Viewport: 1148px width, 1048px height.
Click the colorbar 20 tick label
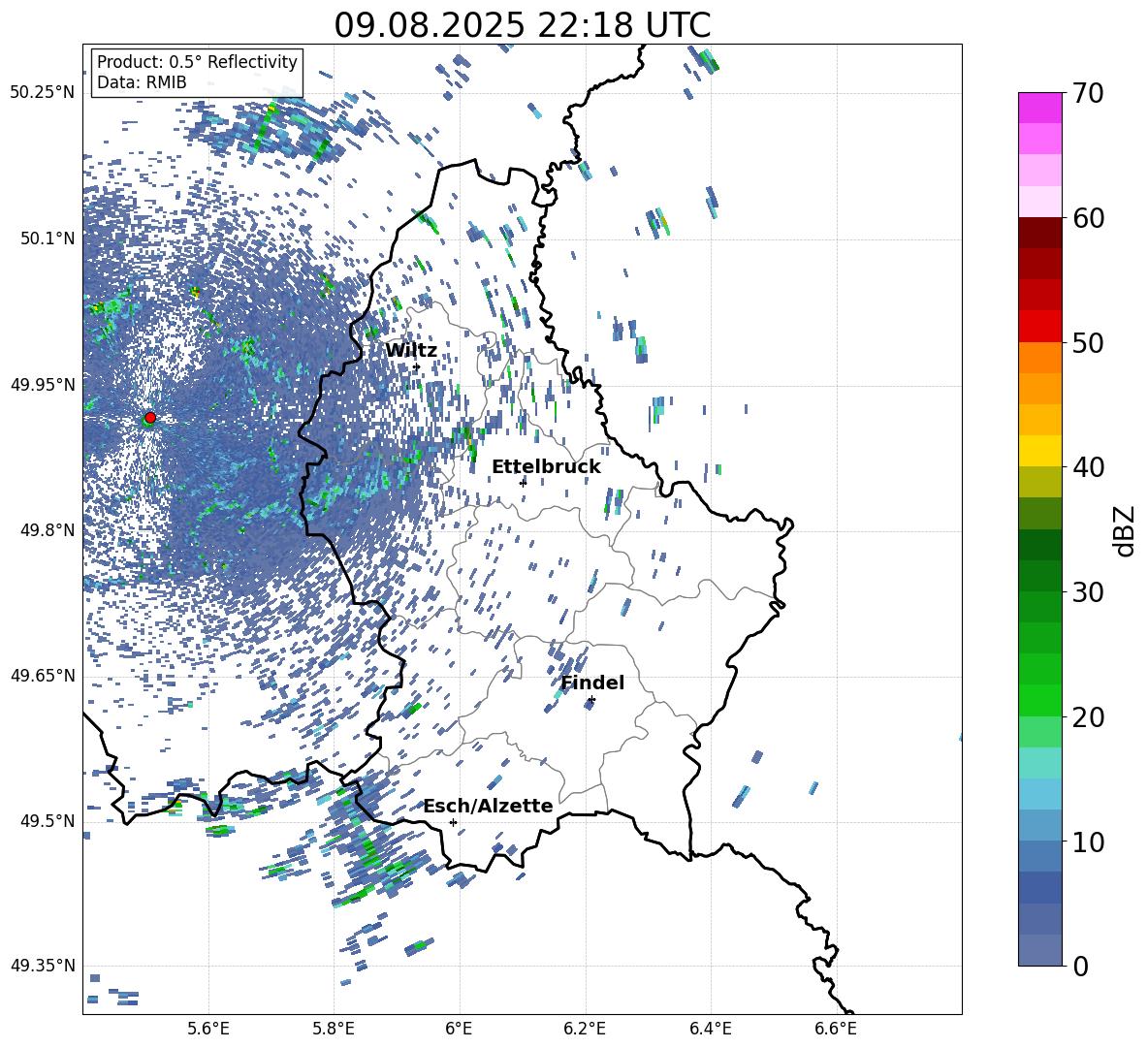1088,716
